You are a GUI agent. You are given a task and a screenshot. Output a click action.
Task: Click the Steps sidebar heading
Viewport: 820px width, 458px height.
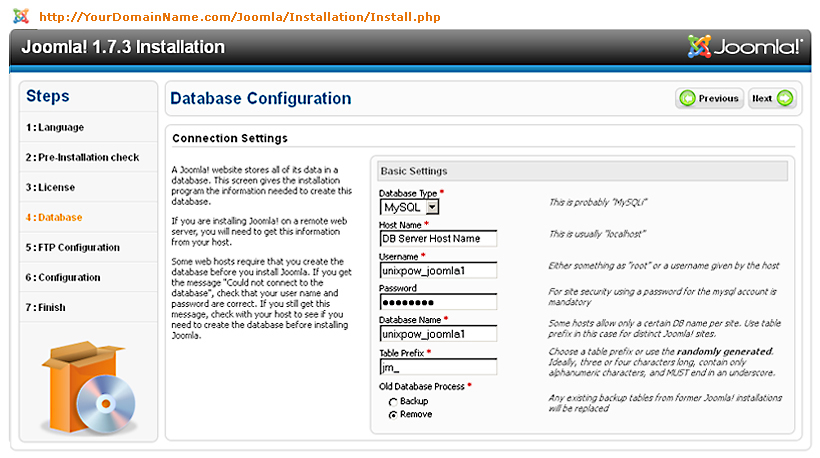click(x=48, y=96)
